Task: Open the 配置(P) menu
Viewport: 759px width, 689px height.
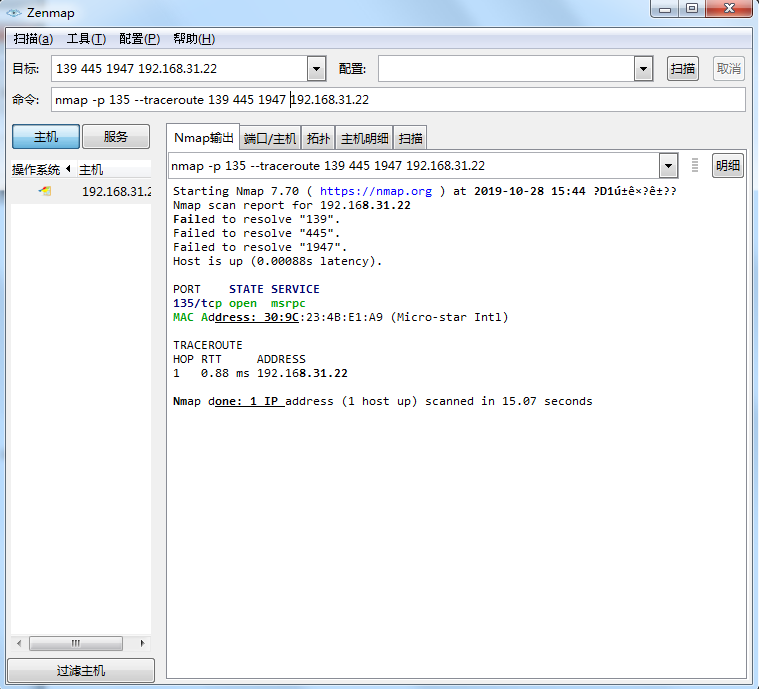Action: pos(139,39)
